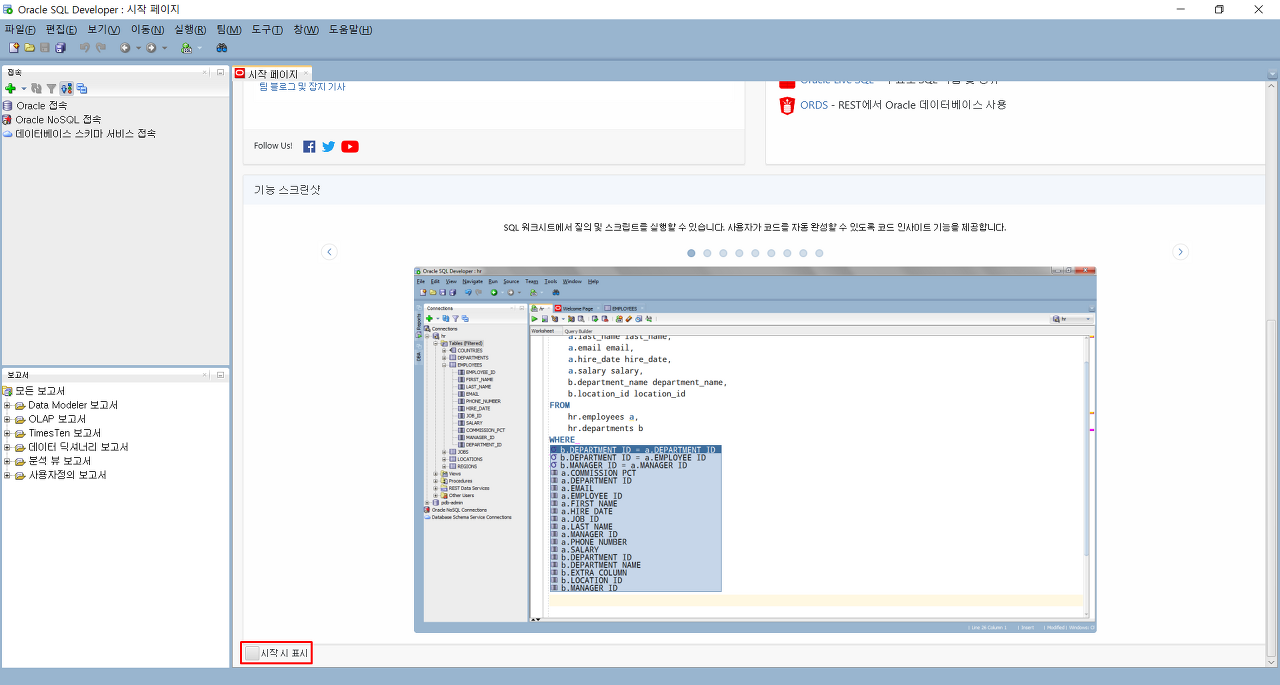Open the Back history dropdown arrow
Viewport: 1280px width, 685px height.
[138, 48]
